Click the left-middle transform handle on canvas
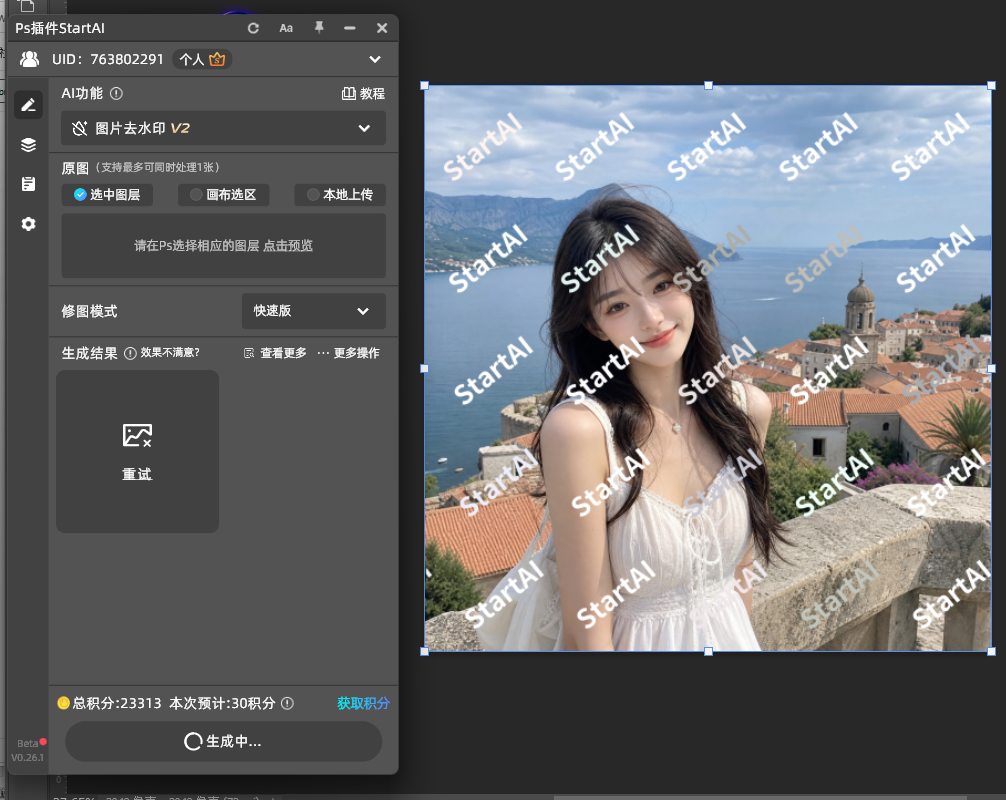Image resolution: width=1006 pixels, height=800 pixels. 424,369
